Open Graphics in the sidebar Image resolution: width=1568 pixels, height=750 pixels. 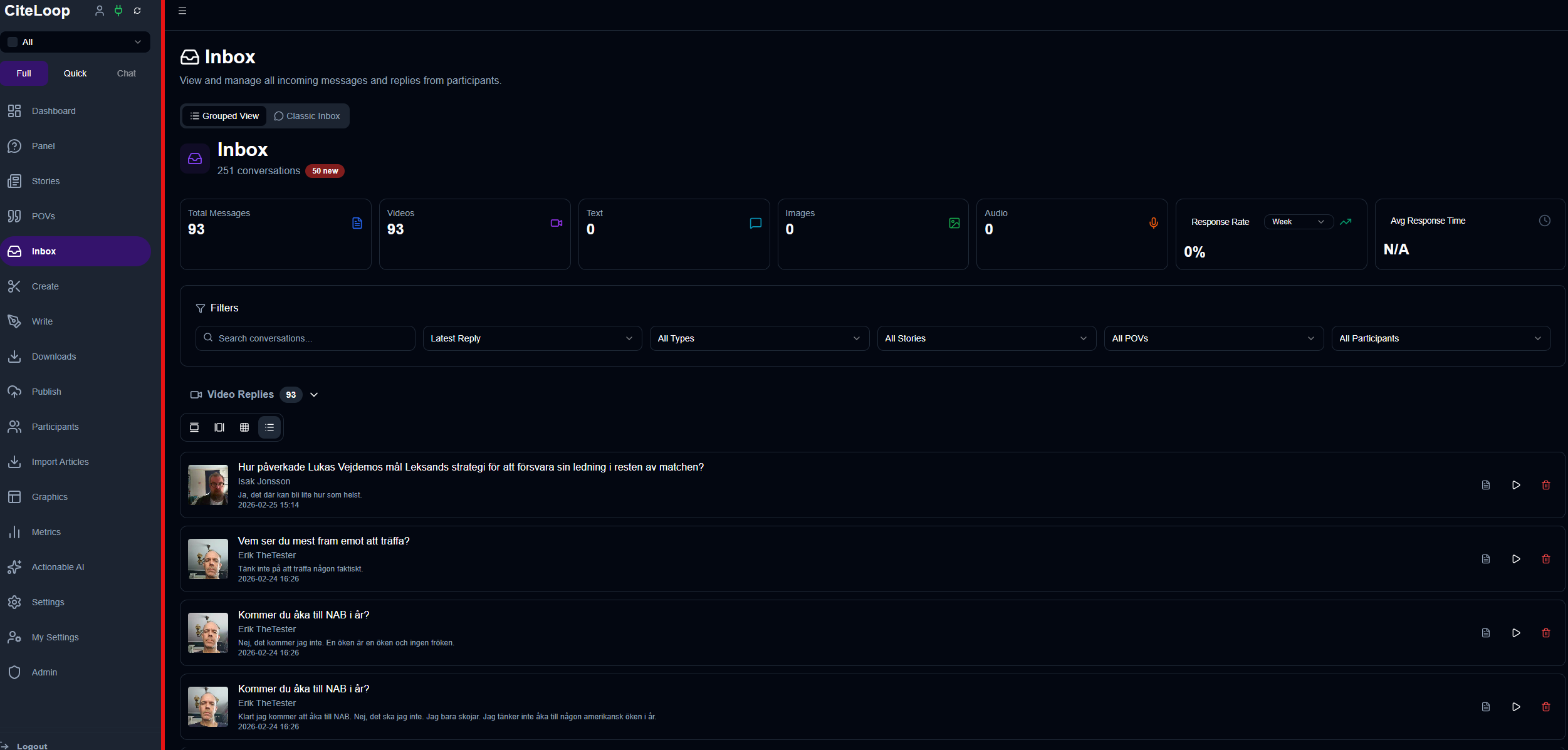point(75,497)
